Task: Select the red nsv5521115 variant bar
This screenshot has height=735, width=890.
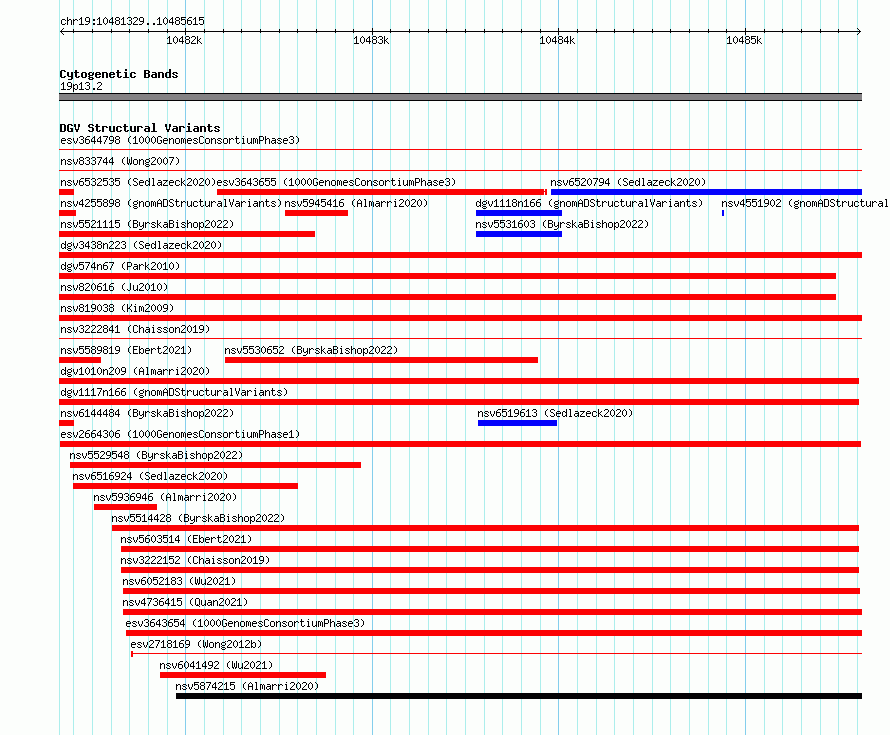Action: point(187,234)
